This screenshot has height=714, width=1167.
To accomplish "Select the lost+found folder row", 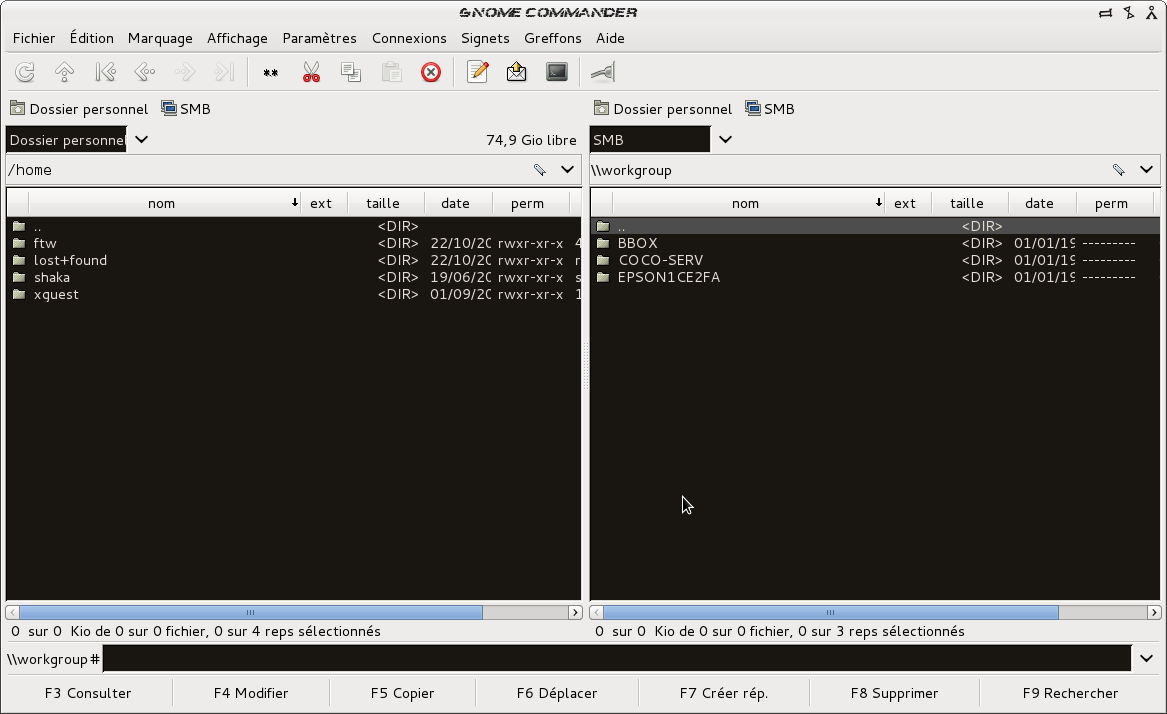I will [x=293, y=261].
